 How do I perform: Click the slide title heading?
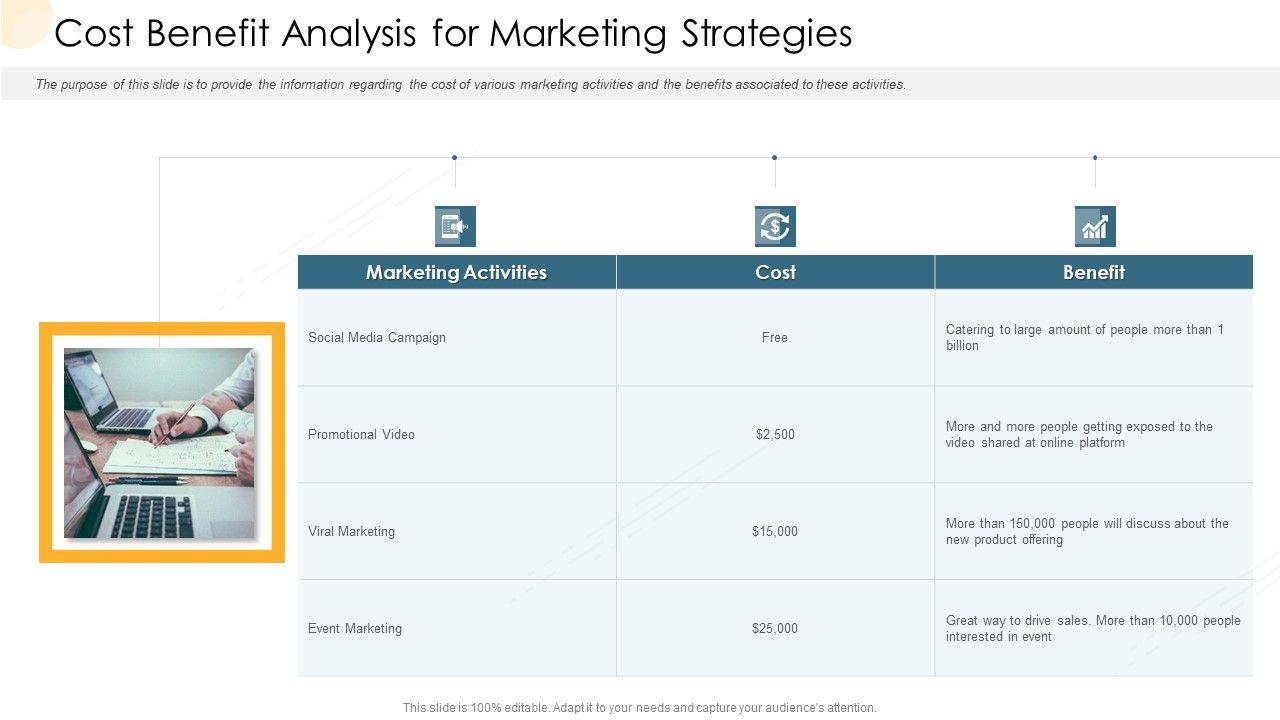[453, 34]
